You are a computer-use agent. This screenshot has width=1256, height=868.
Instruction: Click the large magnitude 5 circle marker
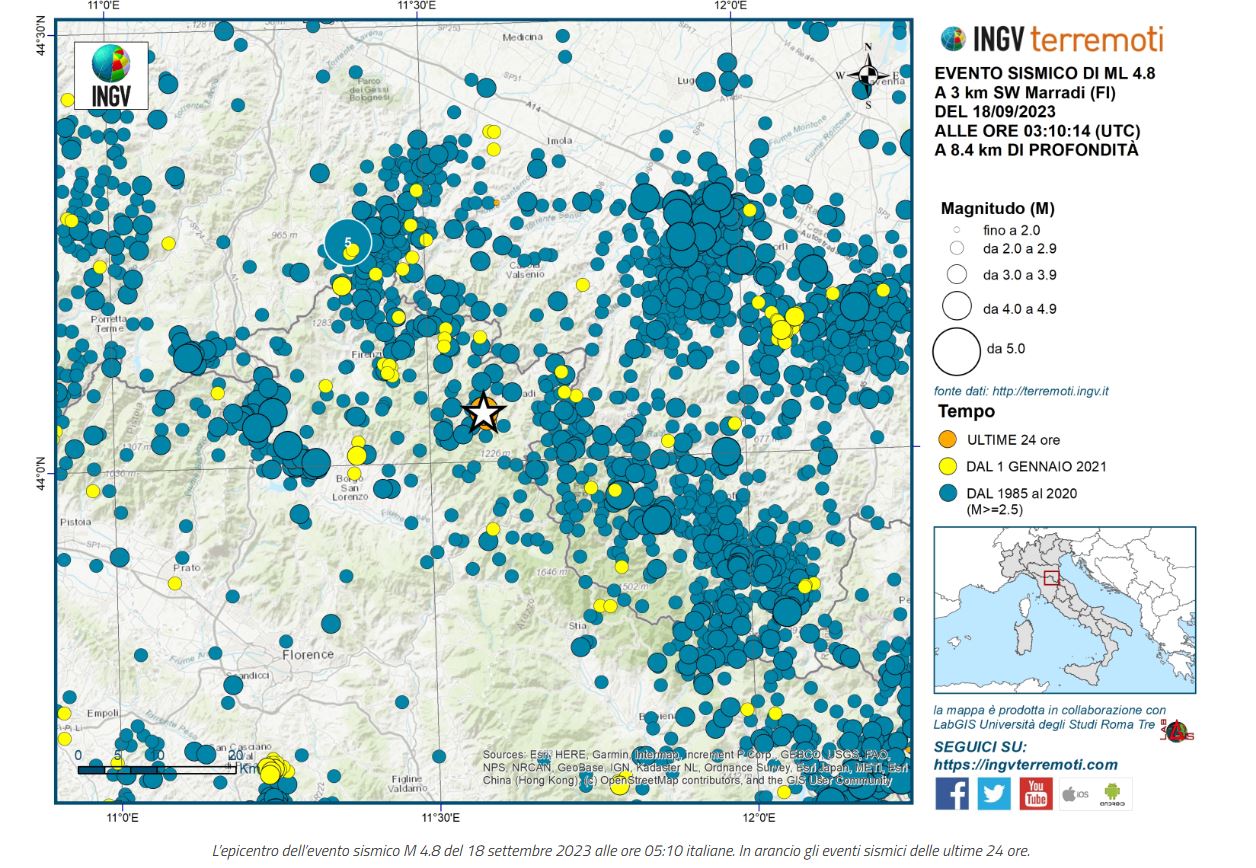pyautogui.click(x=348, y=242)
